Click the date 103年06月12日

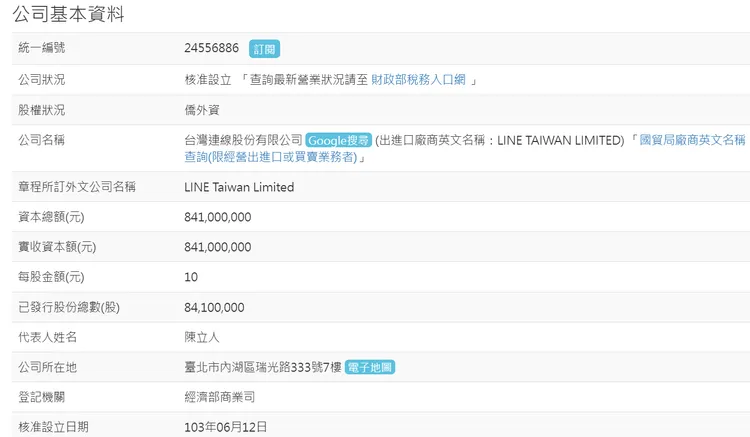click(226, 427)
